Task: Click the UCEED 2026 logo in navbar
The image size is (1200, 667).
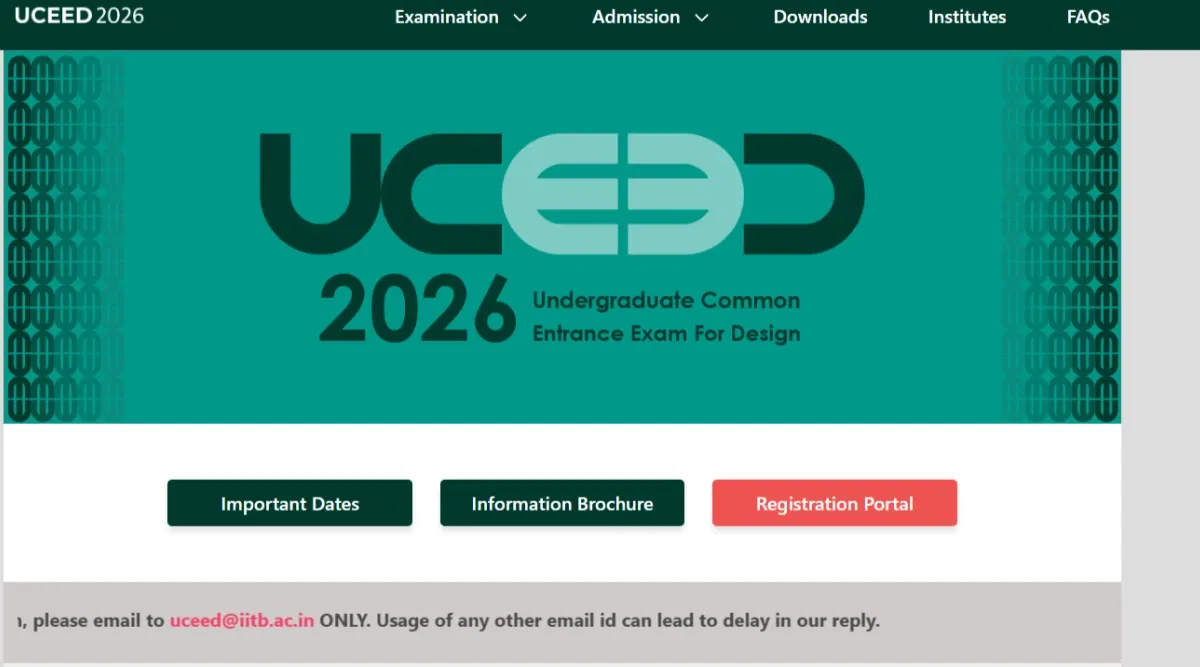Action: (x=77, y=16)
